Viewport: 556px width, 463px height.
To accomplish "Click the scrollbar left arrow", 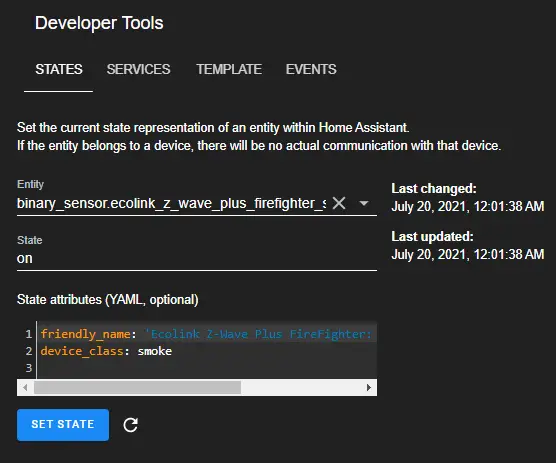I will 25,387.
